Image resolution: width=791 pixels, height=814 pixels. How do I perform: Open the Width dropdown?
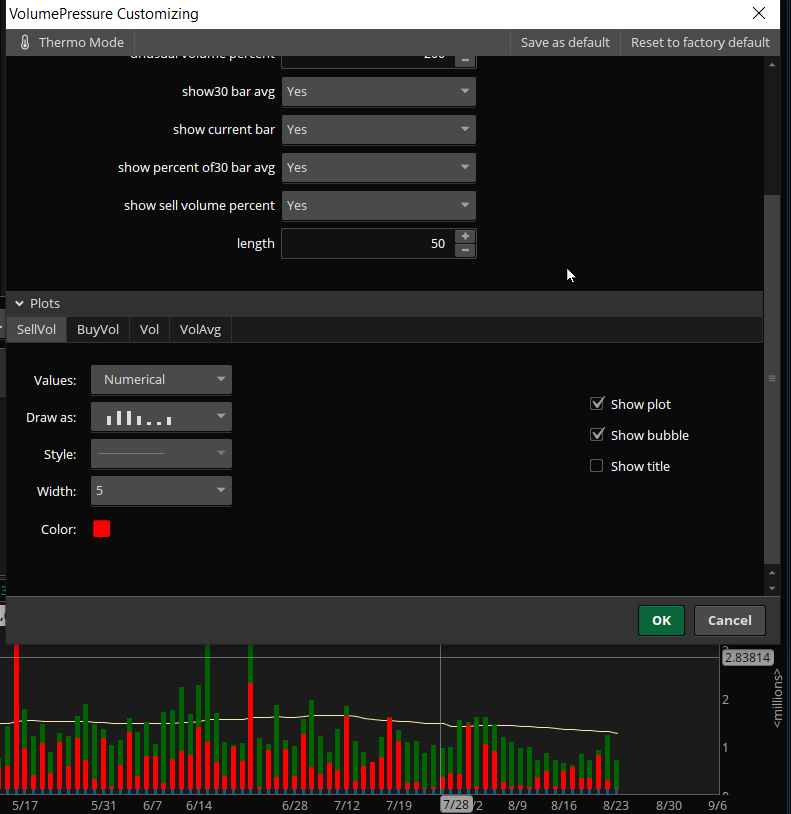pos(161,491)
